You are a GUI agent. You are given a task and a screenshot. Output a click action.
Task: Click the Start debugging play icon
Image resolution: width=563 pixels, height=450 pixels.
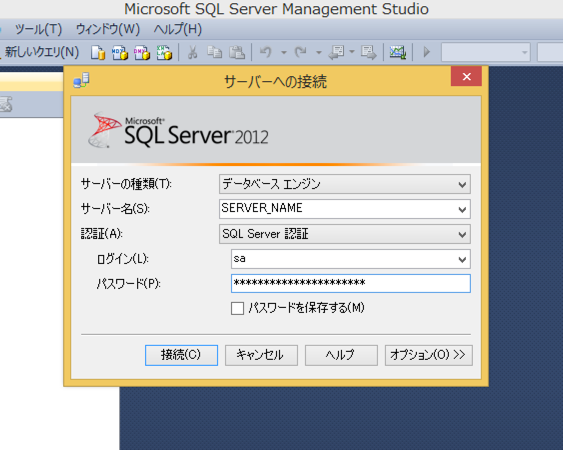[427, 52]
